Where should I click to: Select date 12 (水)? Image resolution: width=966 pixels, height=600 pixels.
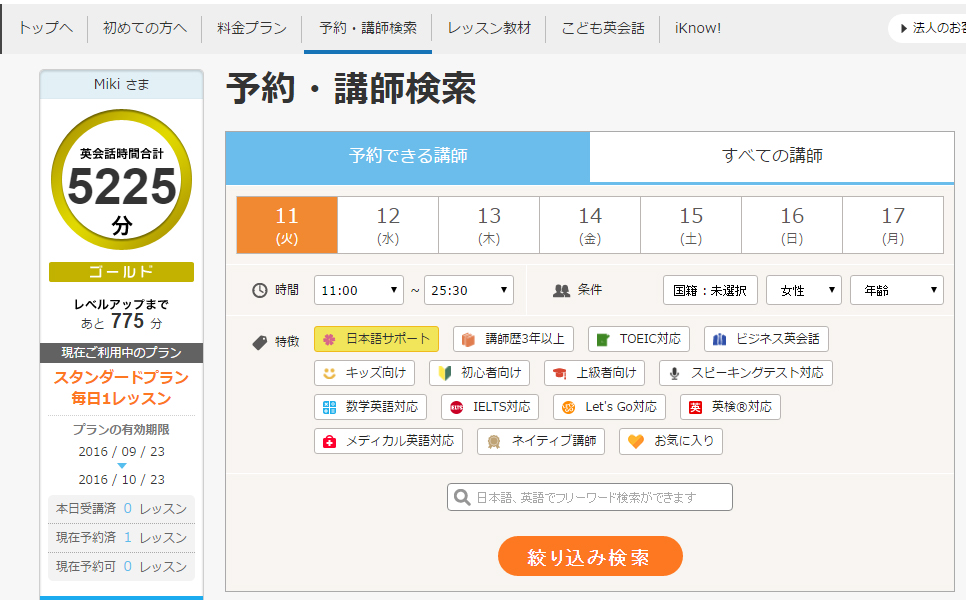pos(388,225)
